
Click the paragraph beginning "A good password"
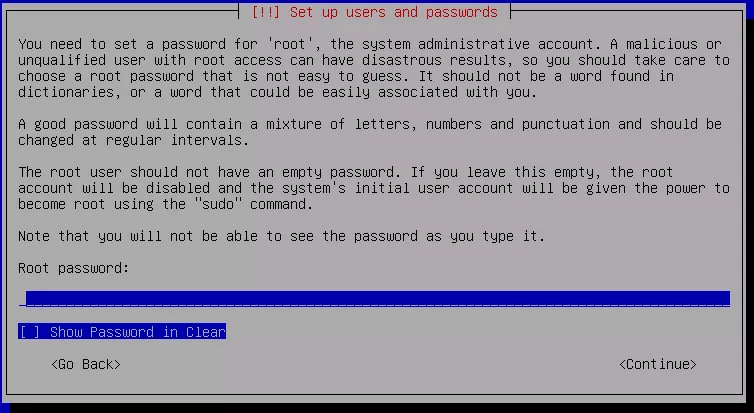(370, 132)
